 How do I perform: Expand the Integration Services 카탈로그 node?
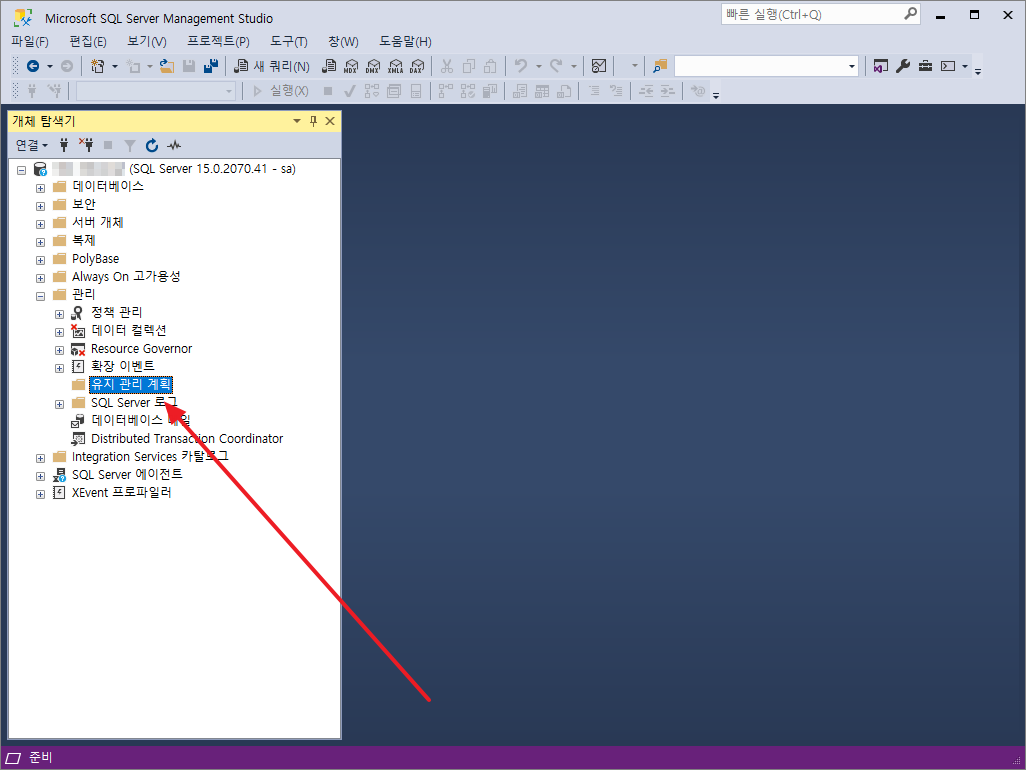pos(41,458)
